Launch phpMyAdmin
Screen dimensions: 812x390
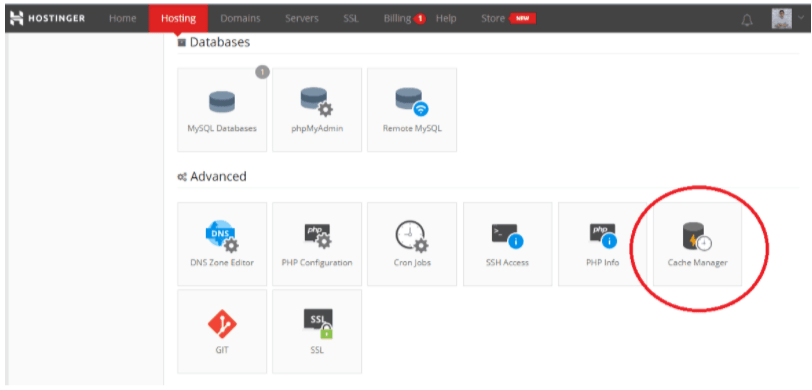tap(317, 110)
